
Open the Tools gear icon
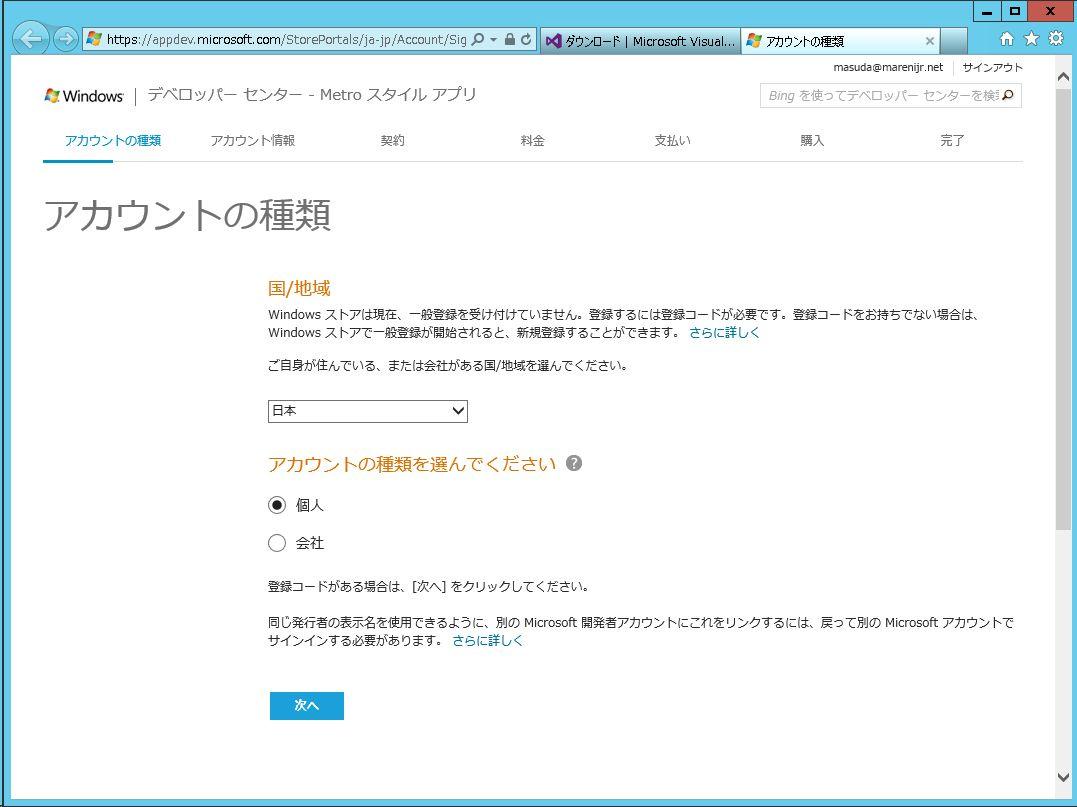1055,39
